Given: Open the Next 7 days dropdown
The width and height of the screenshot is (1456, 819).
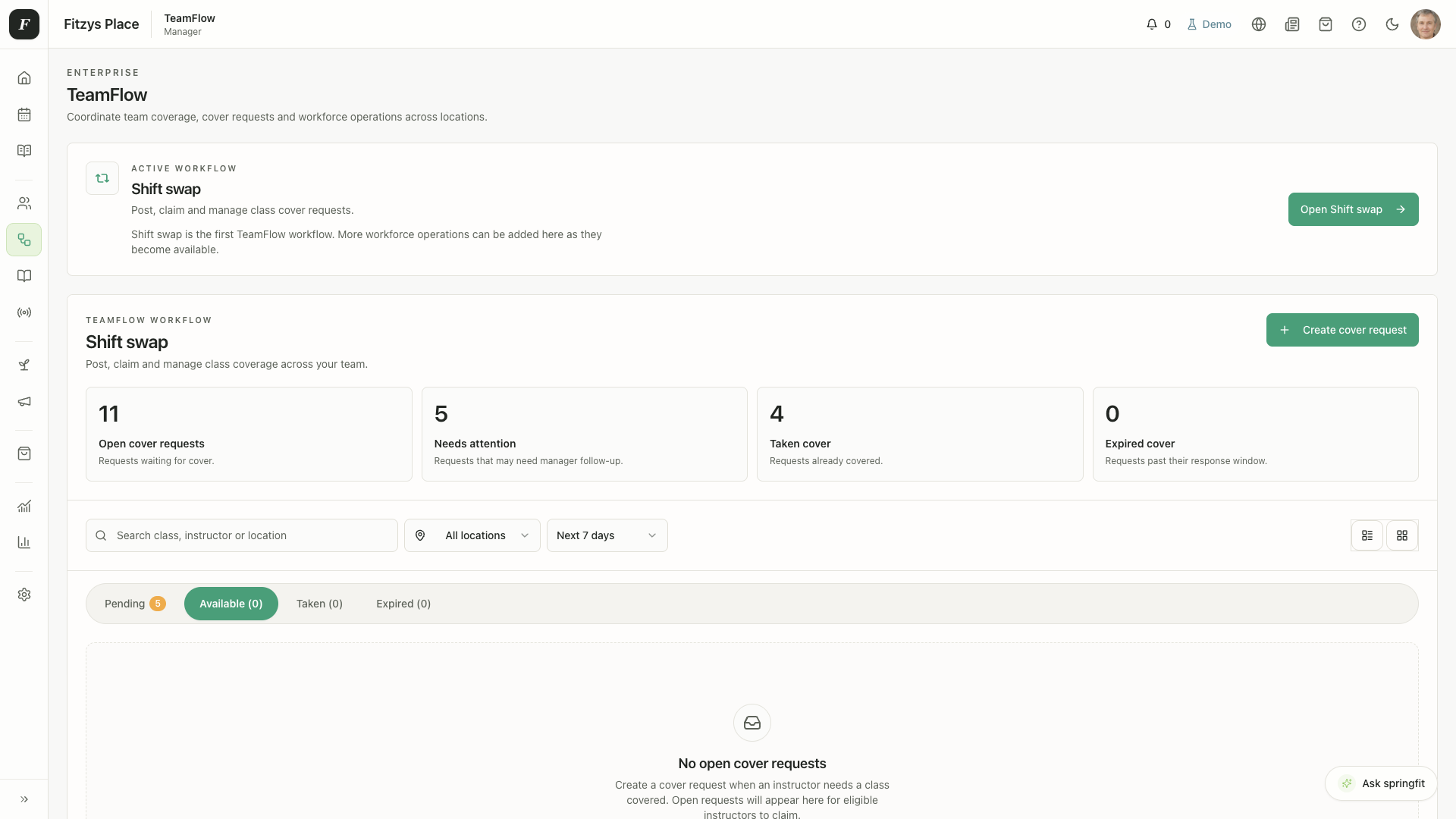Looking at the screenshot, I should pyautogui.click(x=607, y=535).
